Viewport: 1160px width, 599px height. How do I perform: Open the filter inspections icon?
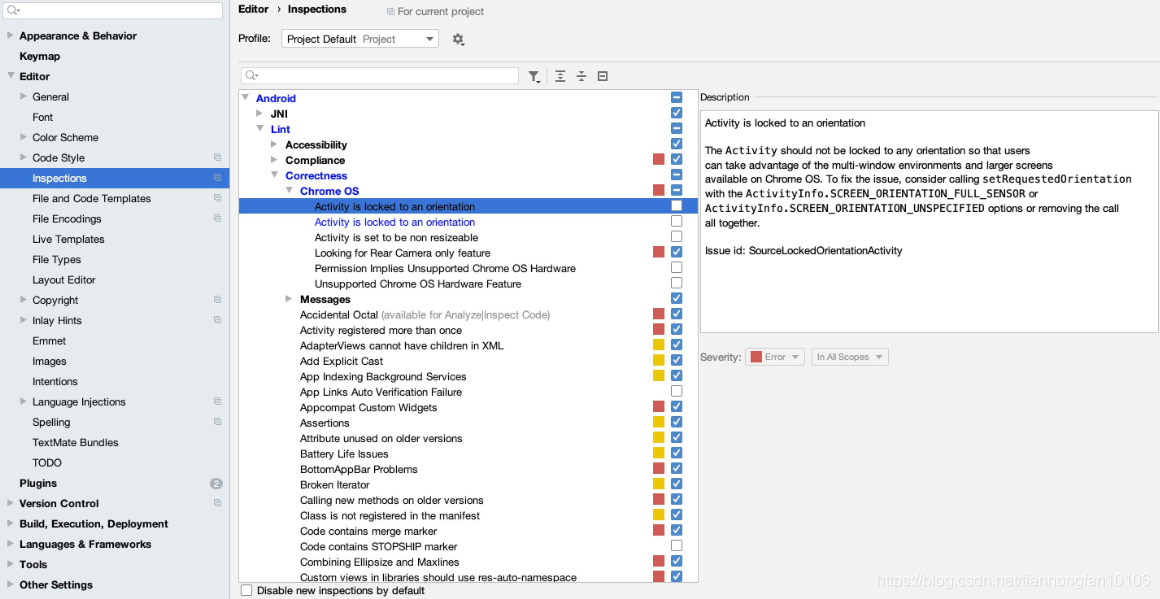[x=535, y=76]
